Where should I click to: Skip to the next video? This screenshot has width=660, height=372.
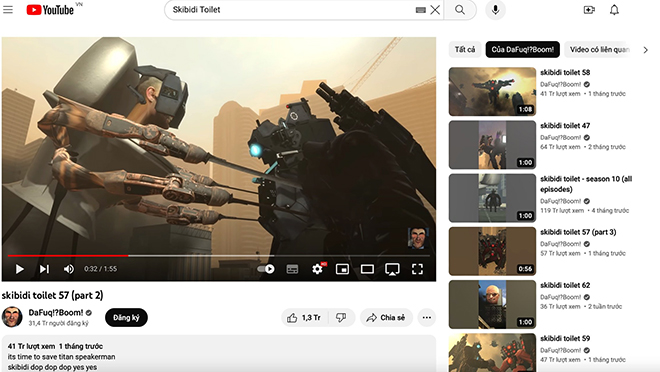click(x=44, y=269)
